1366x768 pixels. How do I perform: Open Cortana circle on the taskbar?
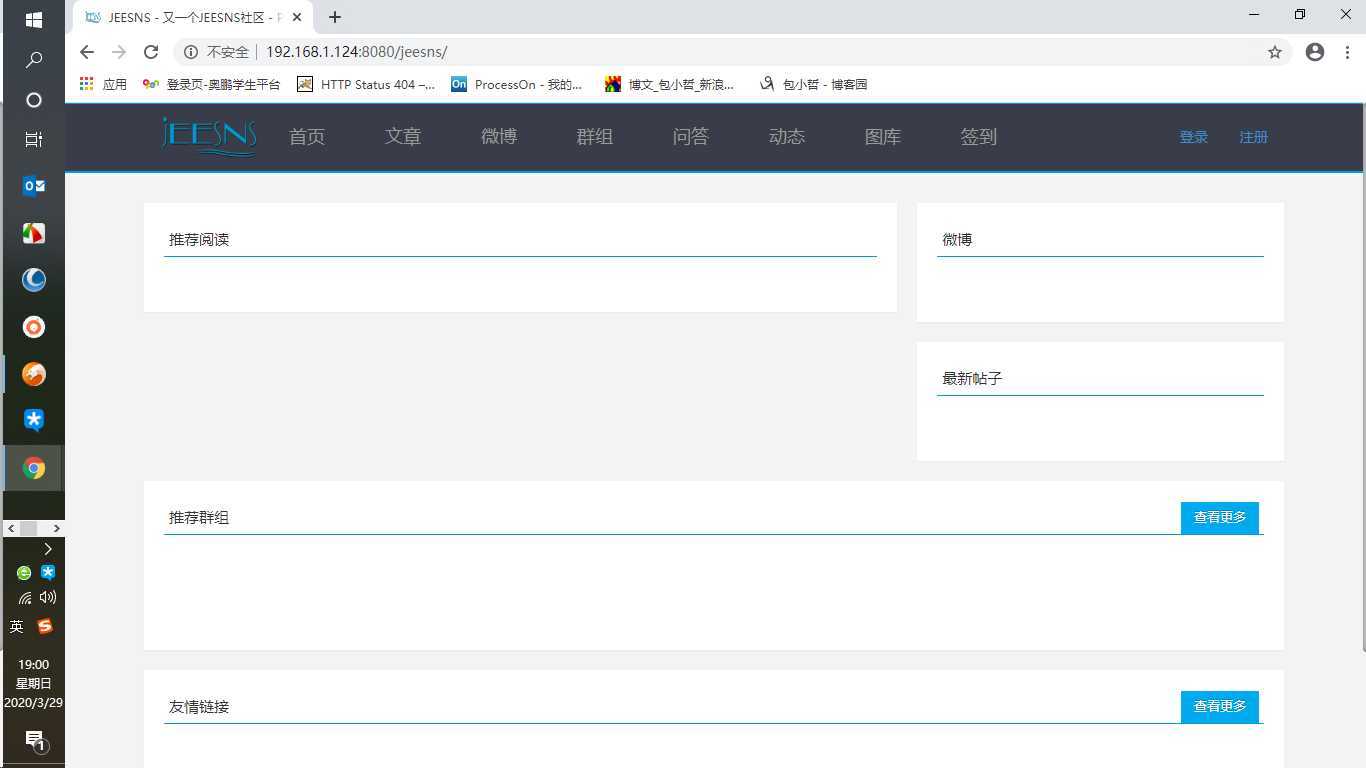[x=33, y=100]
